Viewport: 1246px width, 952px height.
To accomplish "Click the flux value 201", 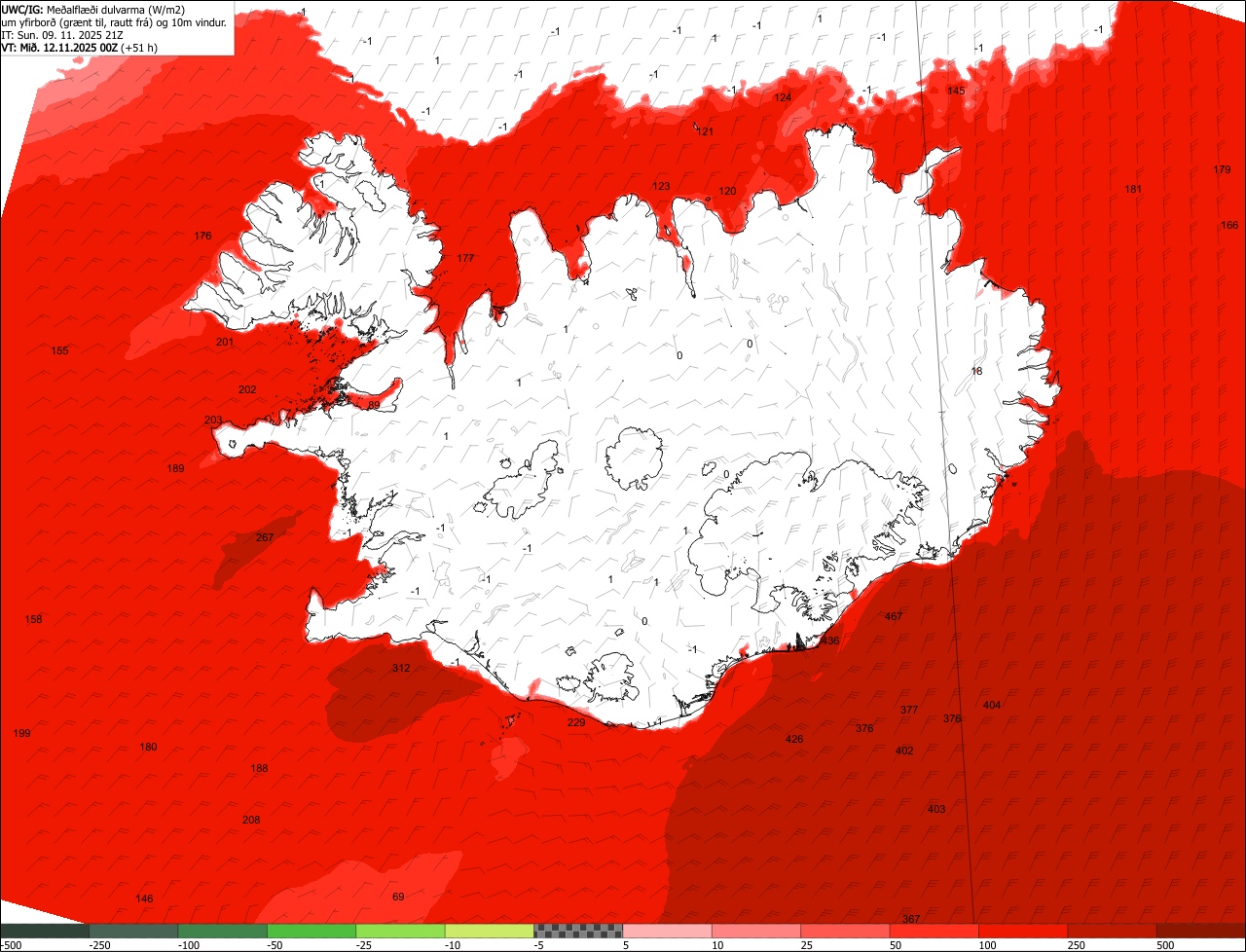I will [225, 342].
